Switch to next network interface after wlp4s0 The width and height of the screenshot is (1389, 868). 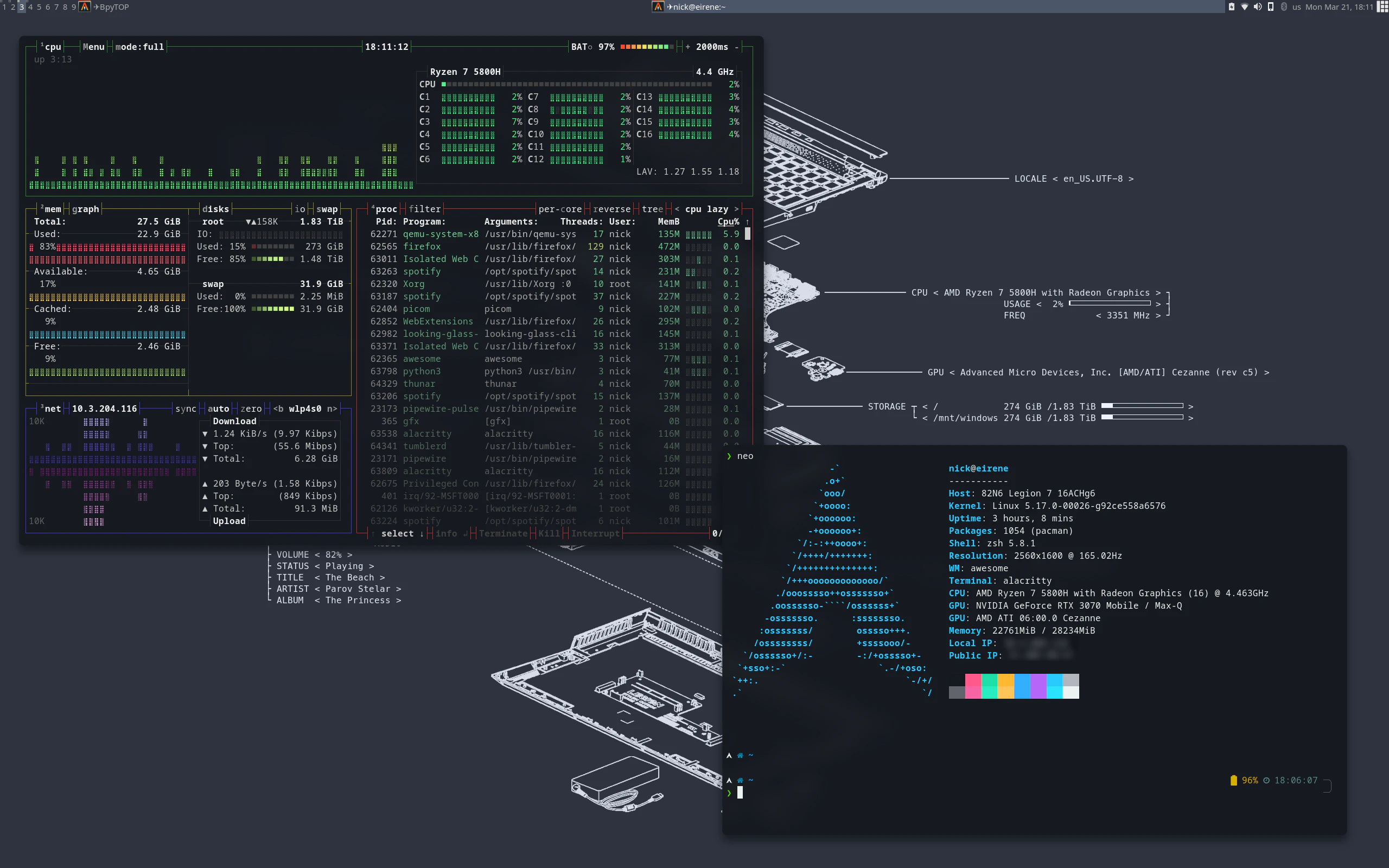coord(332,409)
